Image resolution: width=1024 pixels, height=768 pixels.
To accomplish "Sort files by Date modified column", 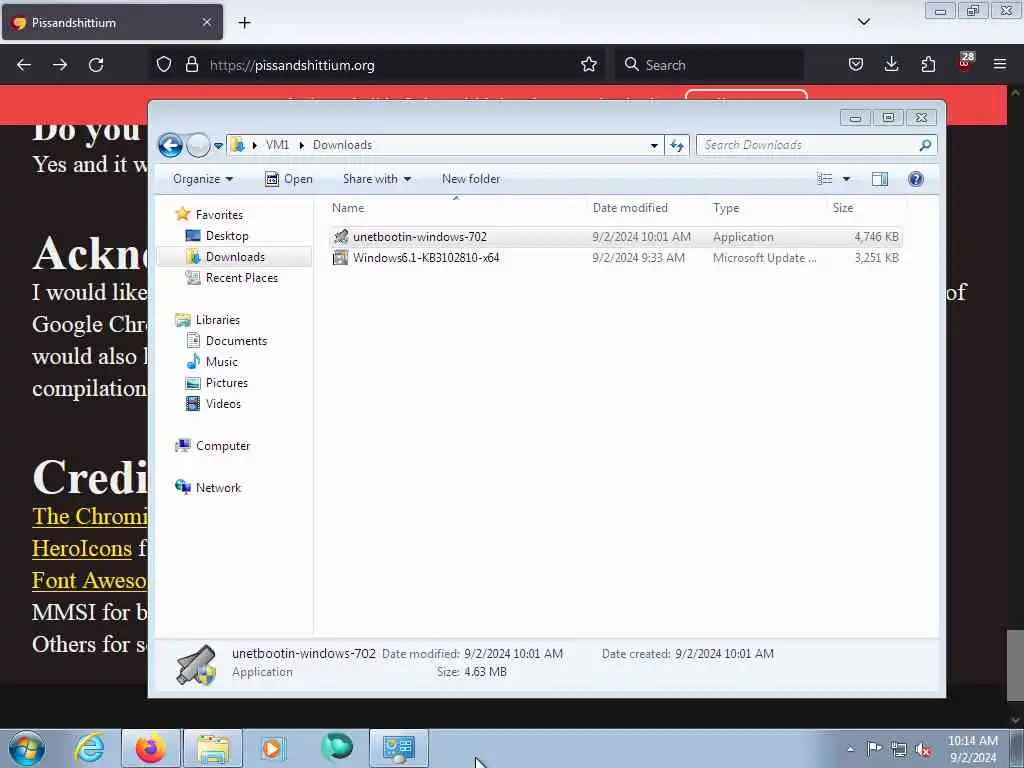I will (647, 208).
